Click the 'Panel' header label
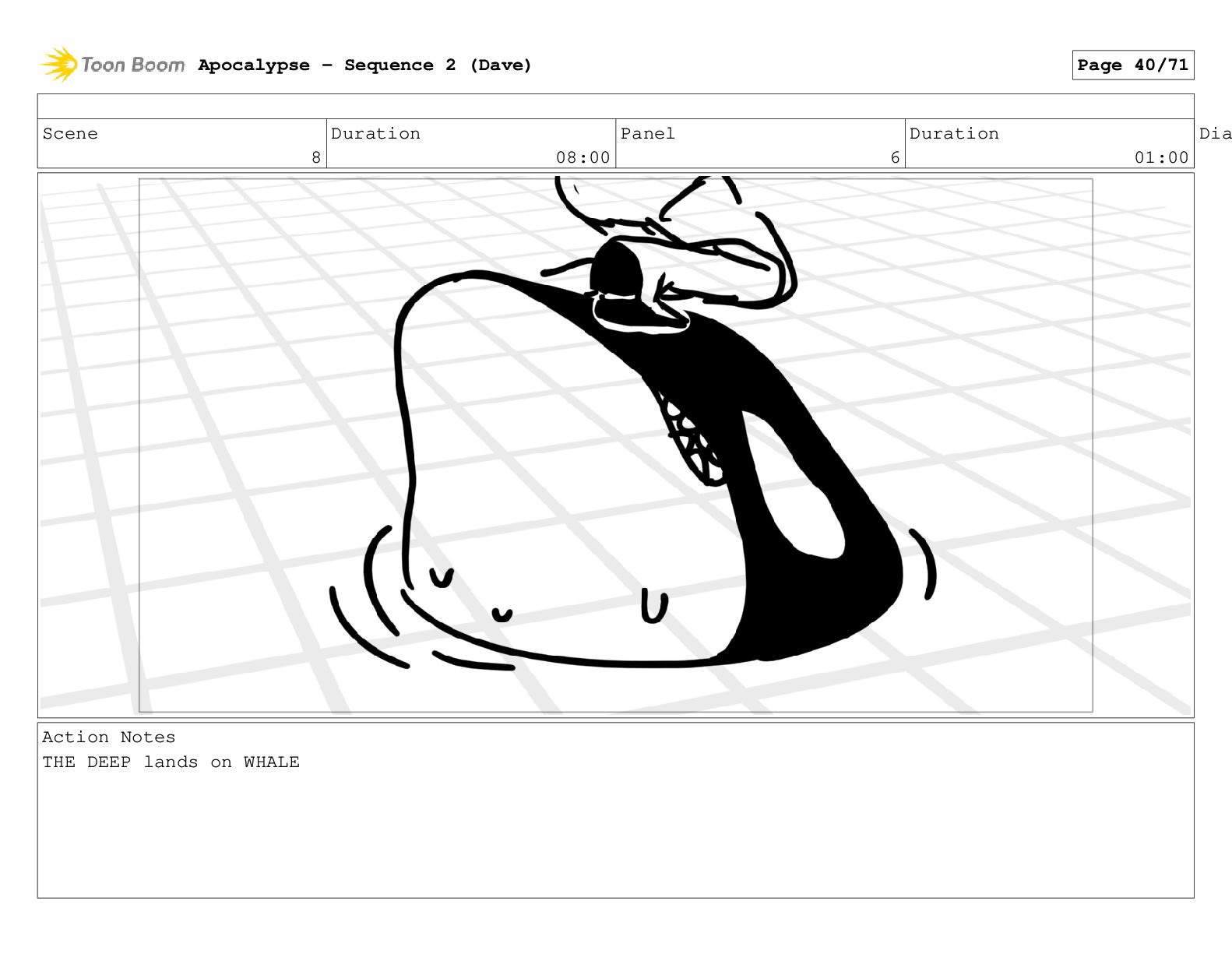The height and width of the screenshot is (954, 1232). click(647, 134)
